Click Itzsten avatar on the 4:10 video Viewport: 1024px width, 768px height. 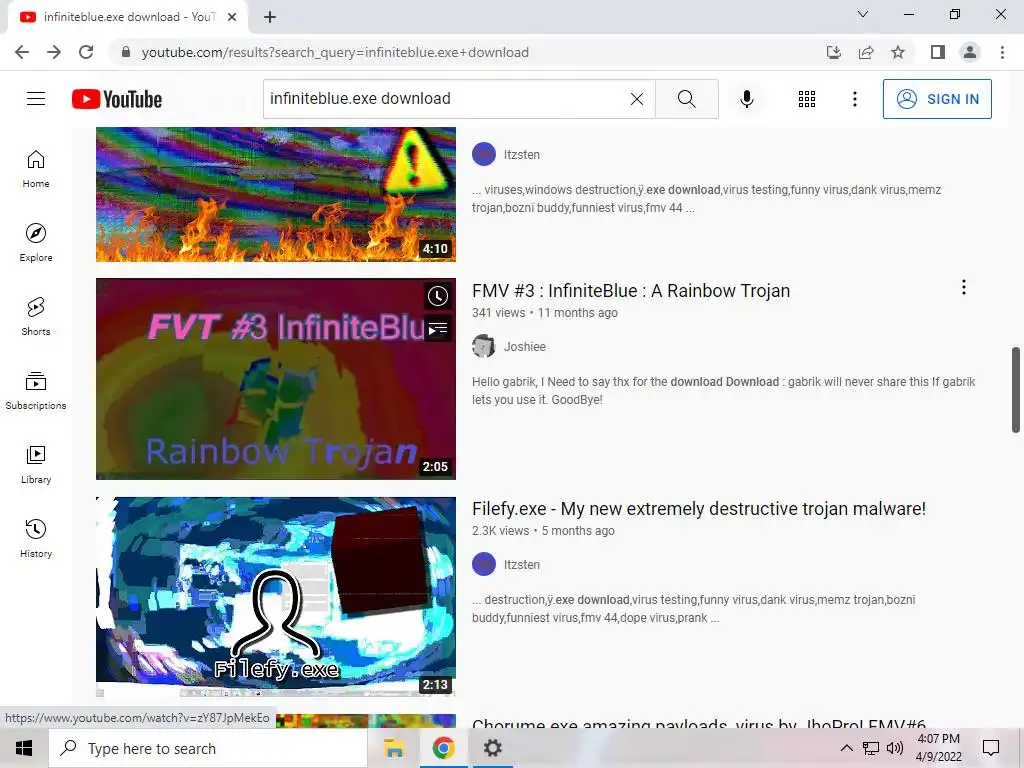484,154
